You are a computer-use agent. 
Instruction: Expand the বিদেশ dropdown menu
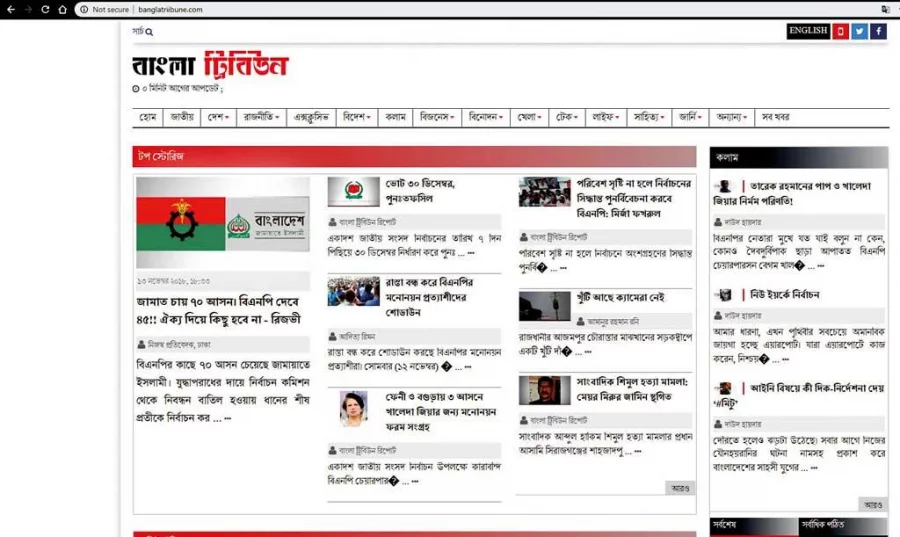point(356,117)
